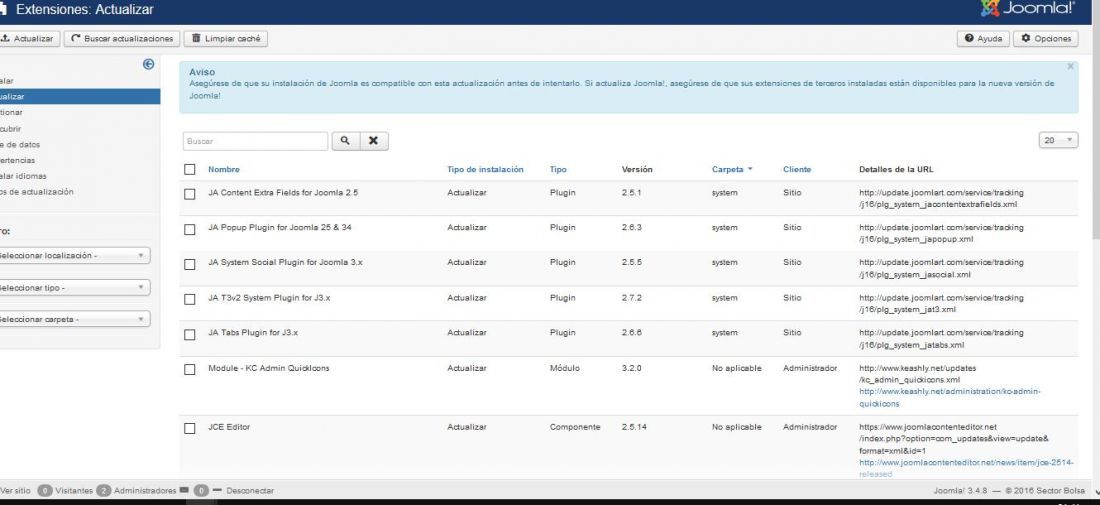Sort by Tipo column header

point(558,169)
